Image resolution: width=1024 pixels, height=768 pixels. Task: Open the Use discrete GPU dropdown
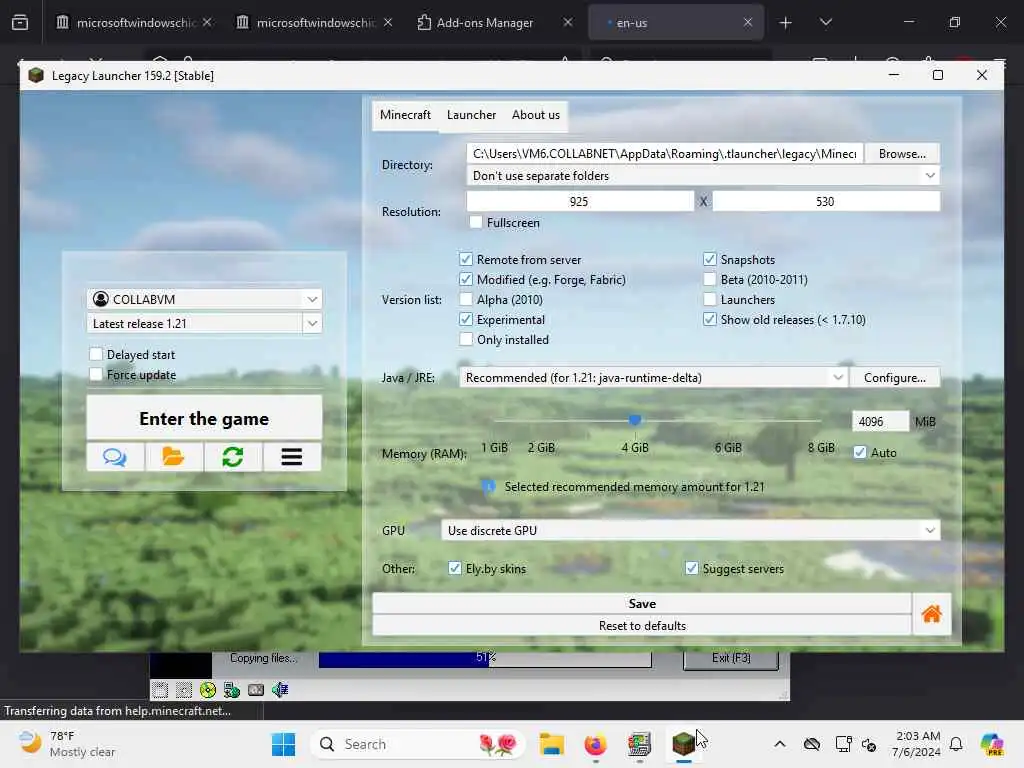(x=690, y=530)
